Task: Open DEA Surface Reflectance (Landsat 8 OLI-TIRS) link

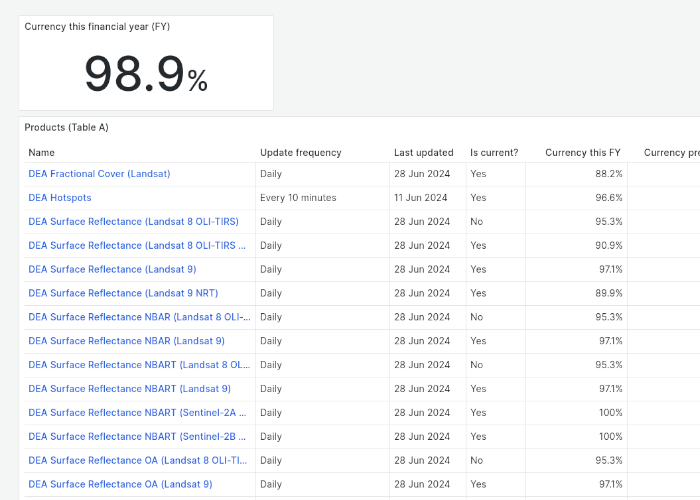Action: [x=133, y=221]
